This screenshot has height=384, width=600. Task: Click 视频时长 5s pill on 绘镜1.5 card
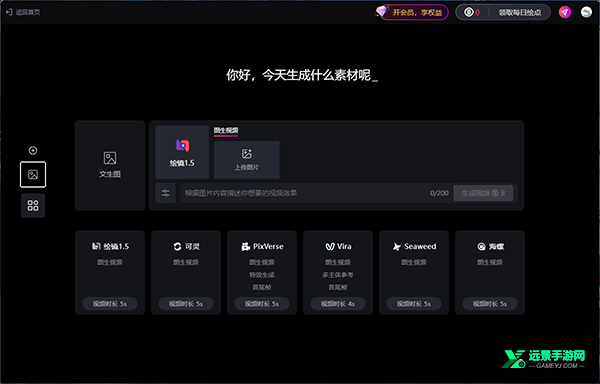coord(110,304)
